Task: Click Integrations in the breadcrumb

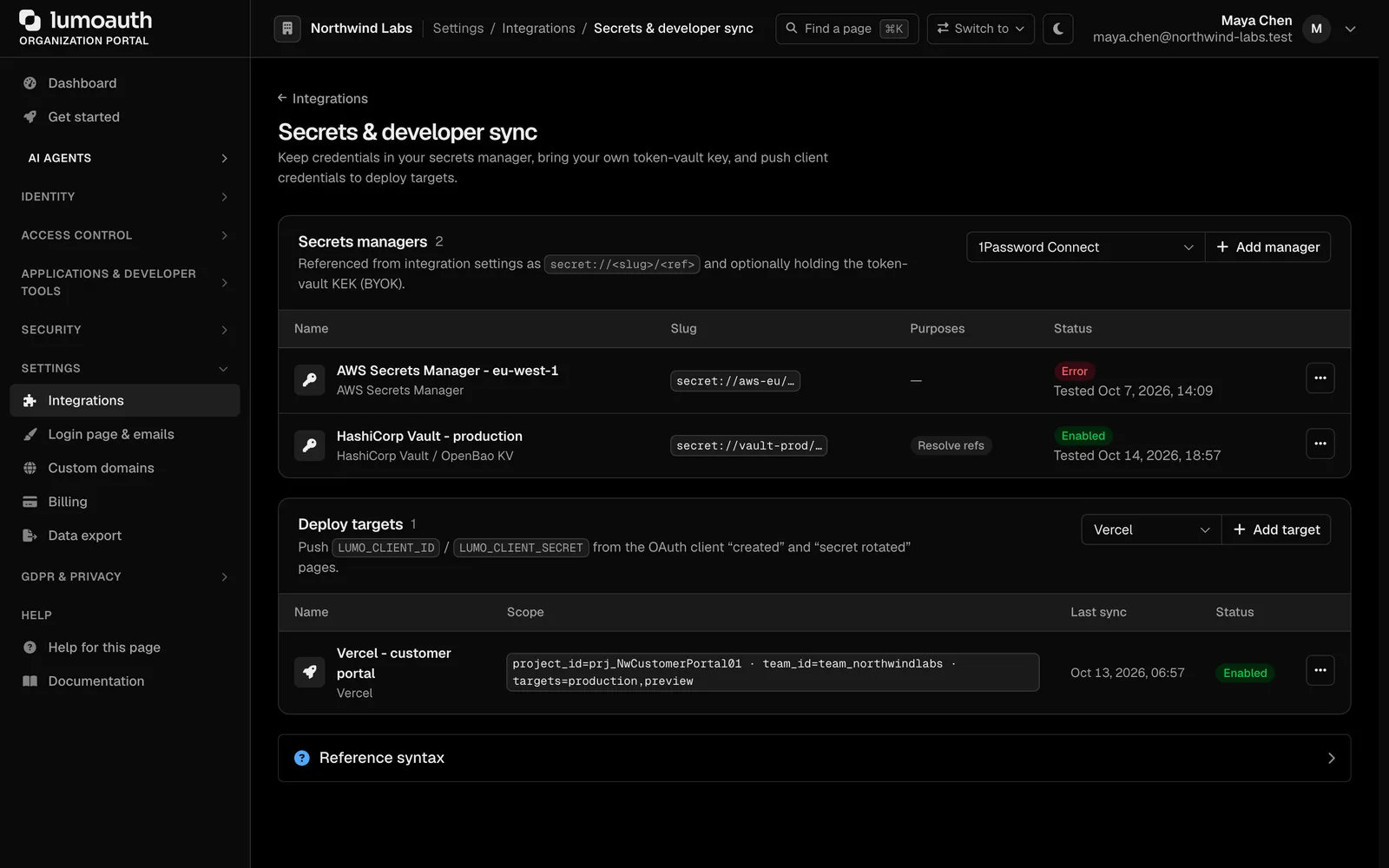Action: pos(538,29)
